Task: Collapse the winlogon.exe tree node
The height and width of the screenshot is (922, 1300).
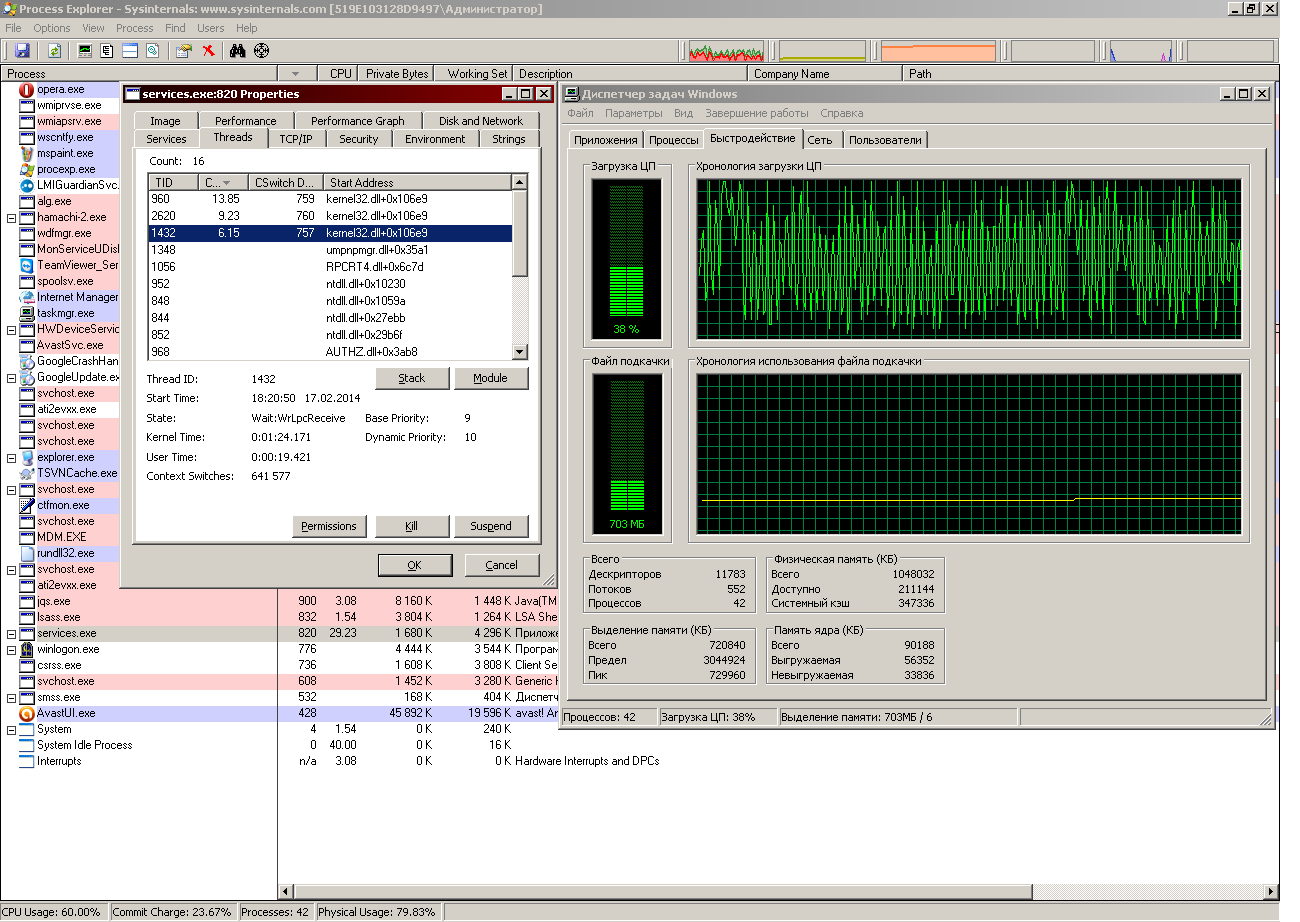Action: 12,649
